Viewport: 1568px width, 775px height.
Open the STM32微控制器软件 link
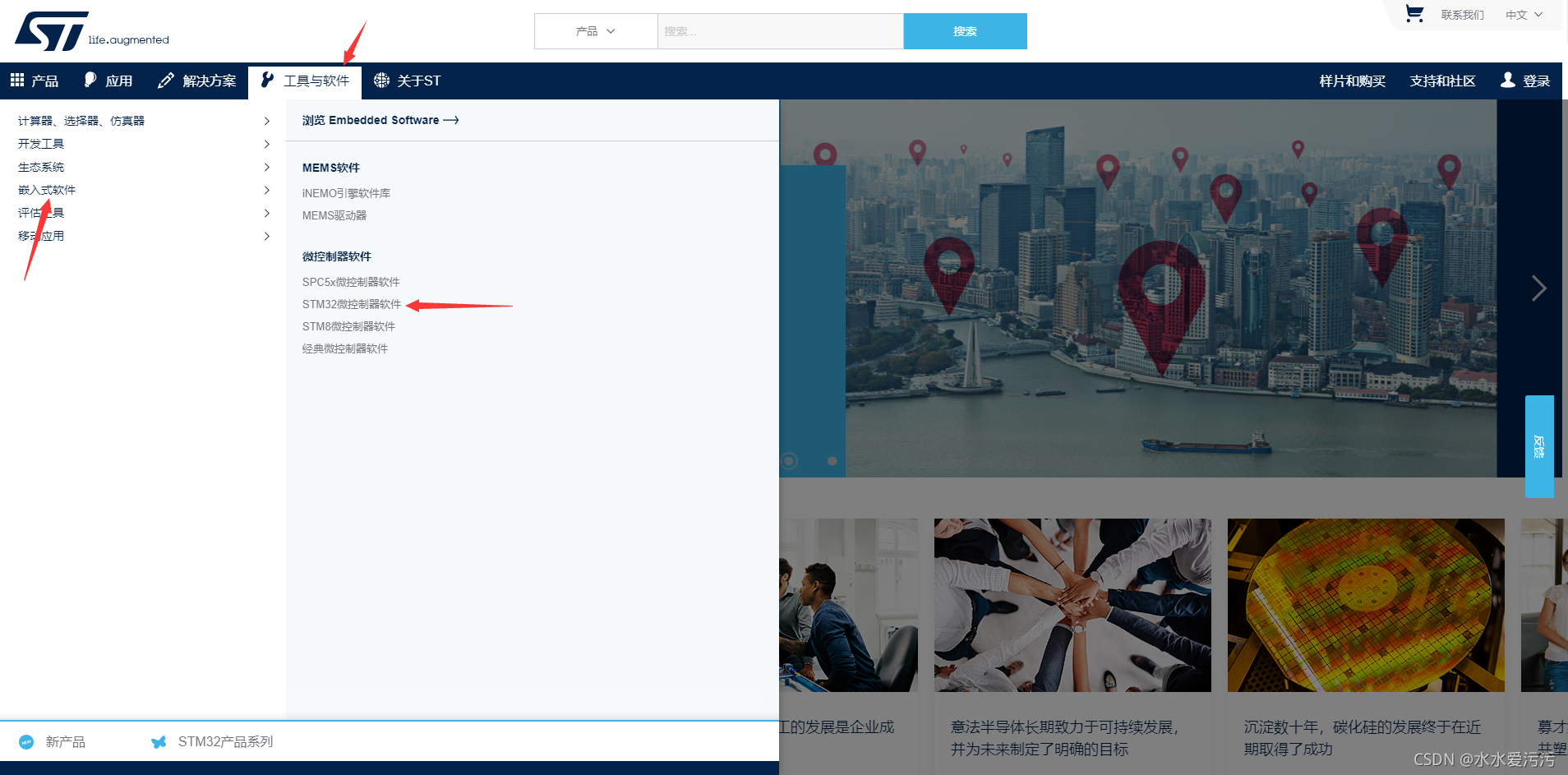(352, 304)
